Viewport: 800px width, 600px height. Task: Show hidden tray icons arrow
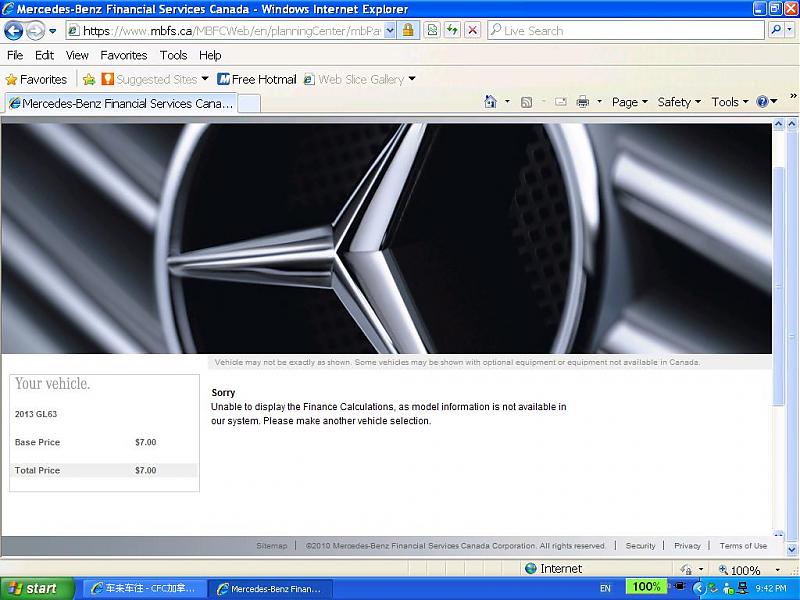point(698,588)
